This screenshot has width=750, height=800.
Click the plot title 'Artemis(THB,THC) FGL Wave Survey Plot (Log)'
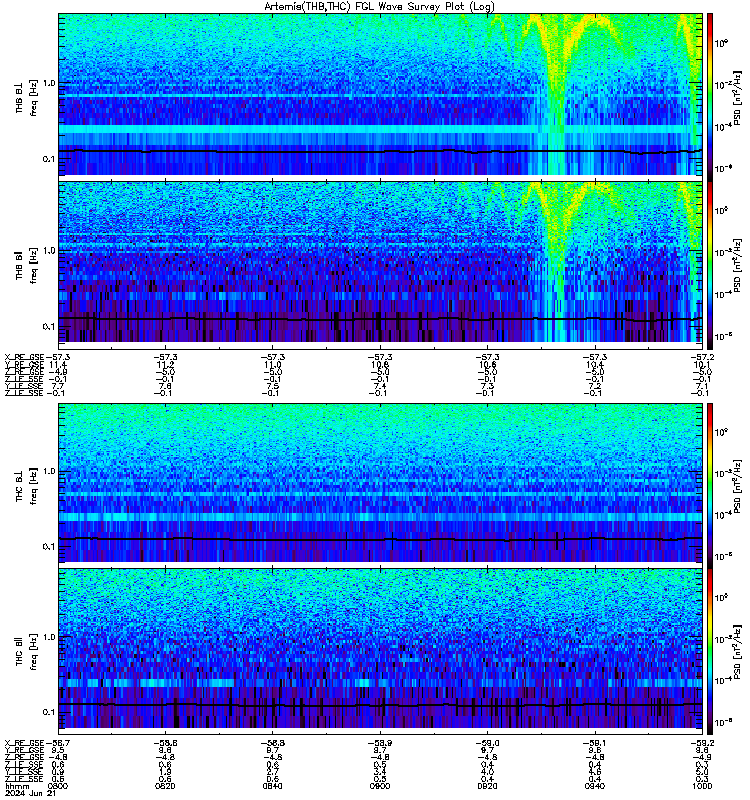pyautogui.click(x=379, y=6)
